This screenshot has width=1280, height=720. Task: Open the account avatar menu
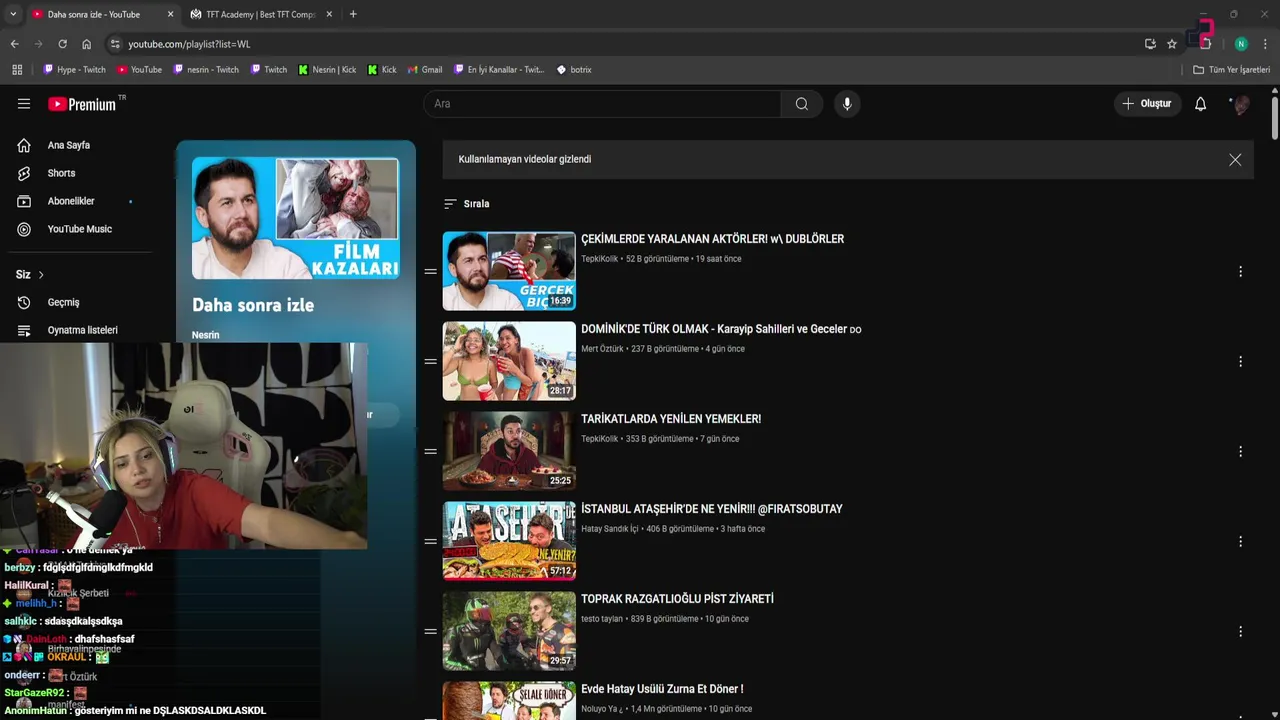pyautogui.click(x=1240, y=104)
